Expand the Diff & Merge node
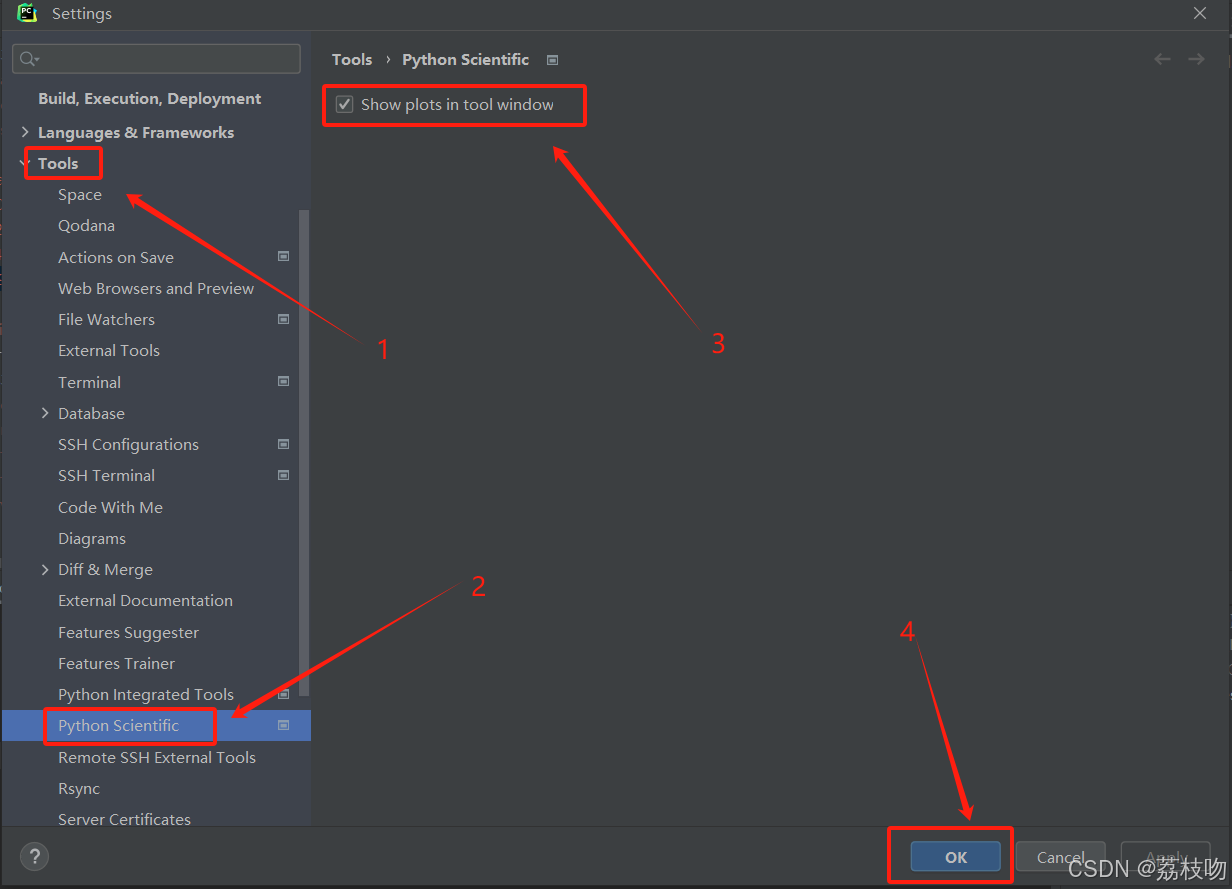The width and height of the screenshot is (1232, 889). pos(45,569)
